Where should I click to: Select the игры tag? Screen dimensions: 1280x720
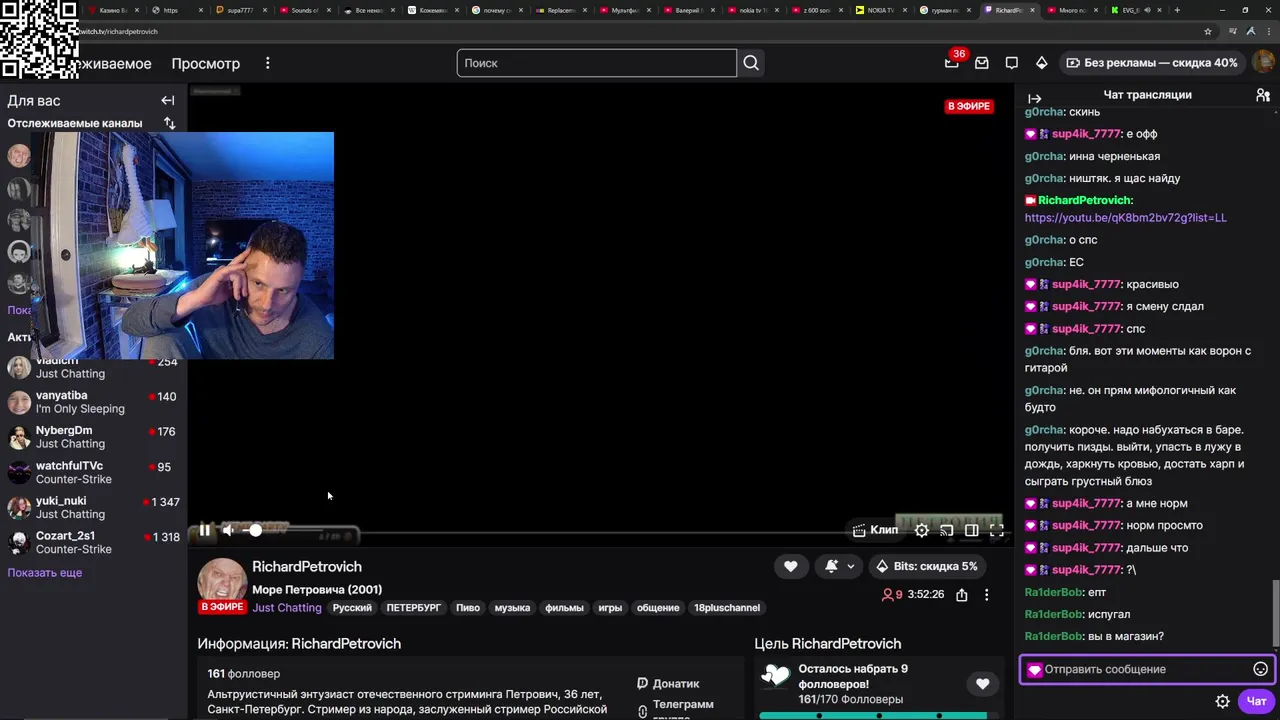610,608
